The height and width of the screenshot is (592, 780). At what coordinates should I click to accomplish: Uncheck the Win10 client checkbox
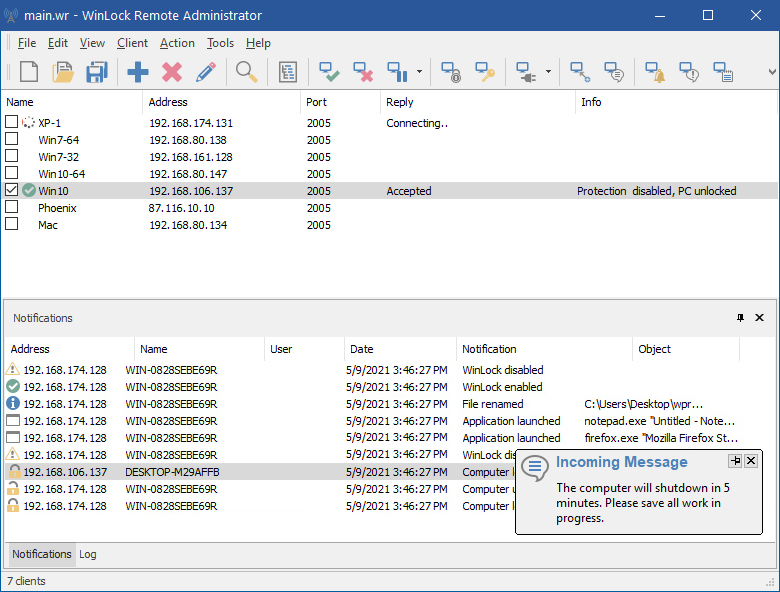click(12, 191)
